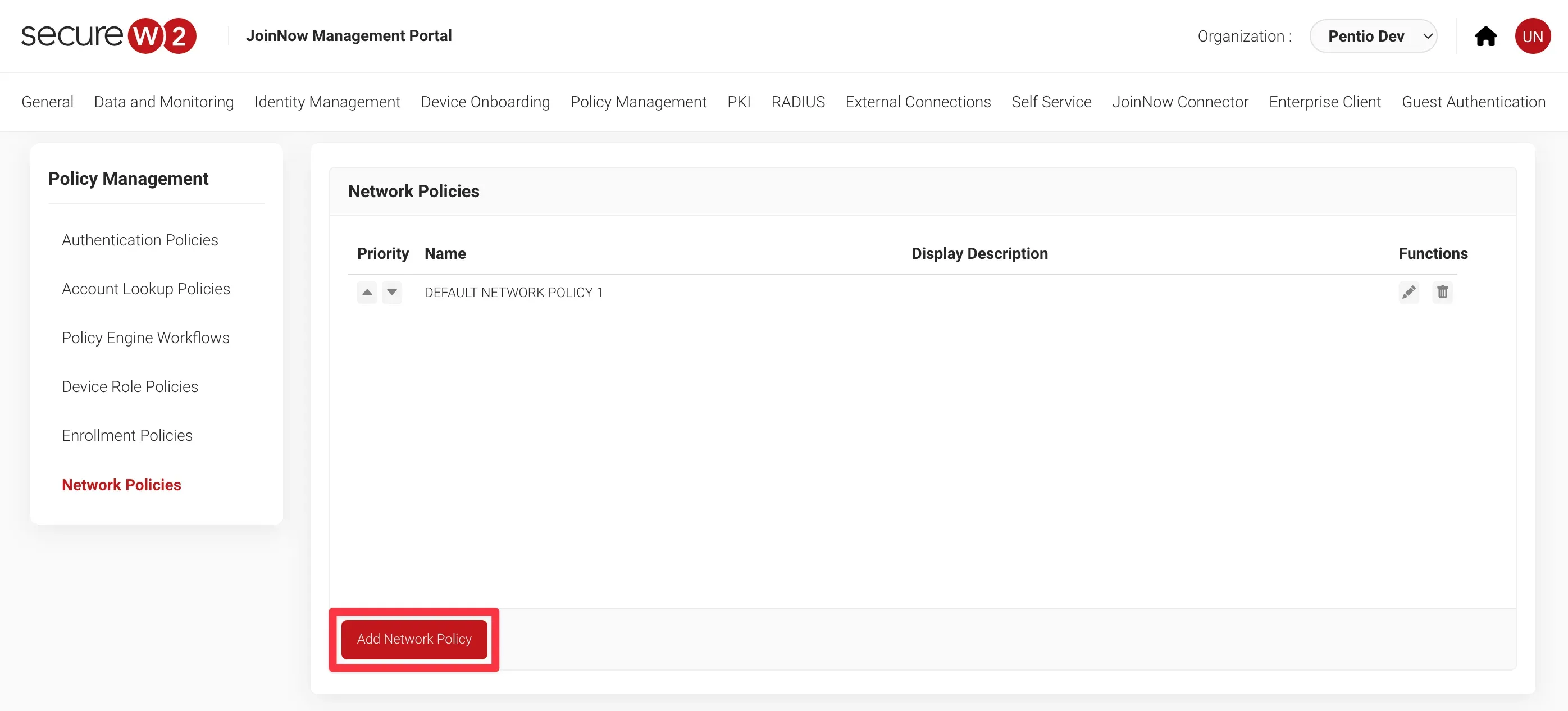Click the Add Network Policy button
Viewport: 1568px width, 711px height.
[414, 639]
